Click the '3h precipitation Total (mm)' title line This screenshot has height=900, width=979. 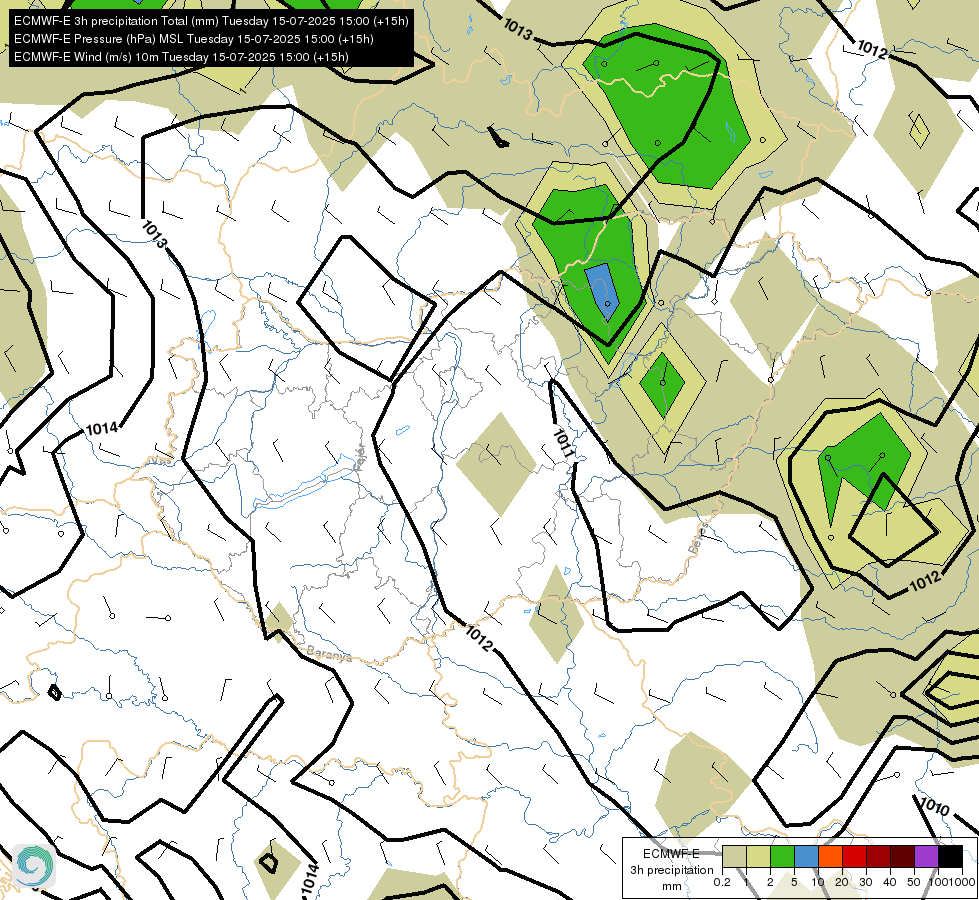click(211, 21)
